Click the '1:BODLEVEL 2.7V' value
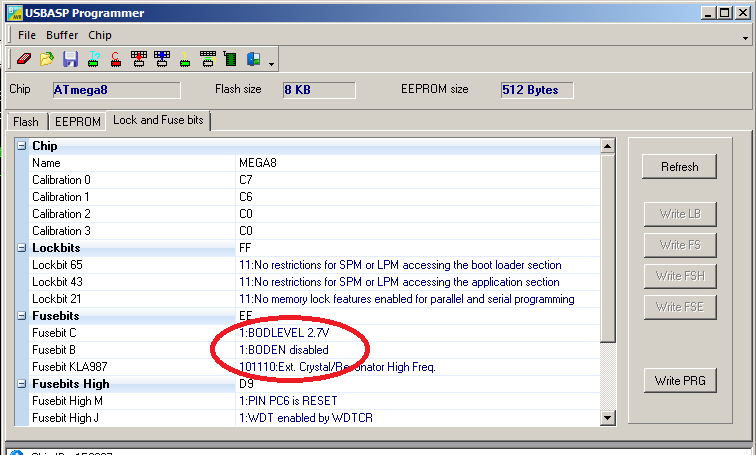This screenshot has width=756, height=455. [x=284, y=333]
